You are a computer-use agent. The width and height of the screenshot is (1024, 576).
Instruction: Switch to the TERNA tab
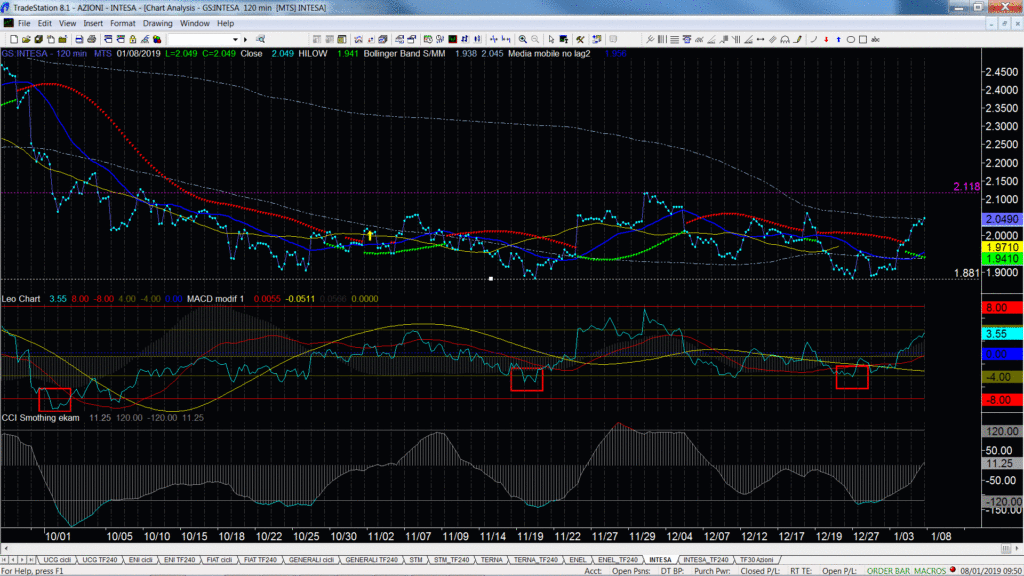coord(491,560)
